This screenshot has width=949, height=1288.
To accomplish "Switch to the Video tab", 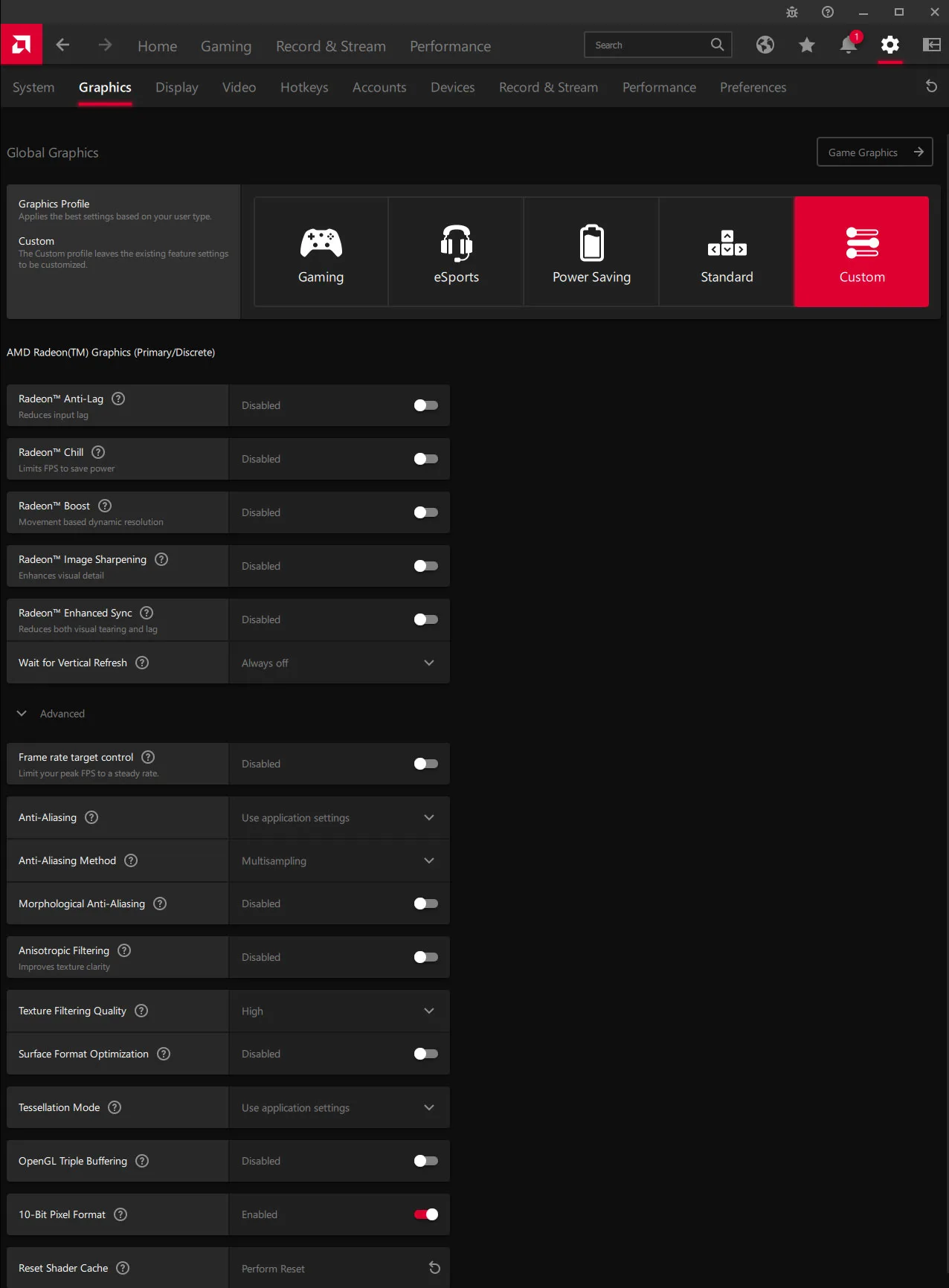I will (x=239, y=87).
